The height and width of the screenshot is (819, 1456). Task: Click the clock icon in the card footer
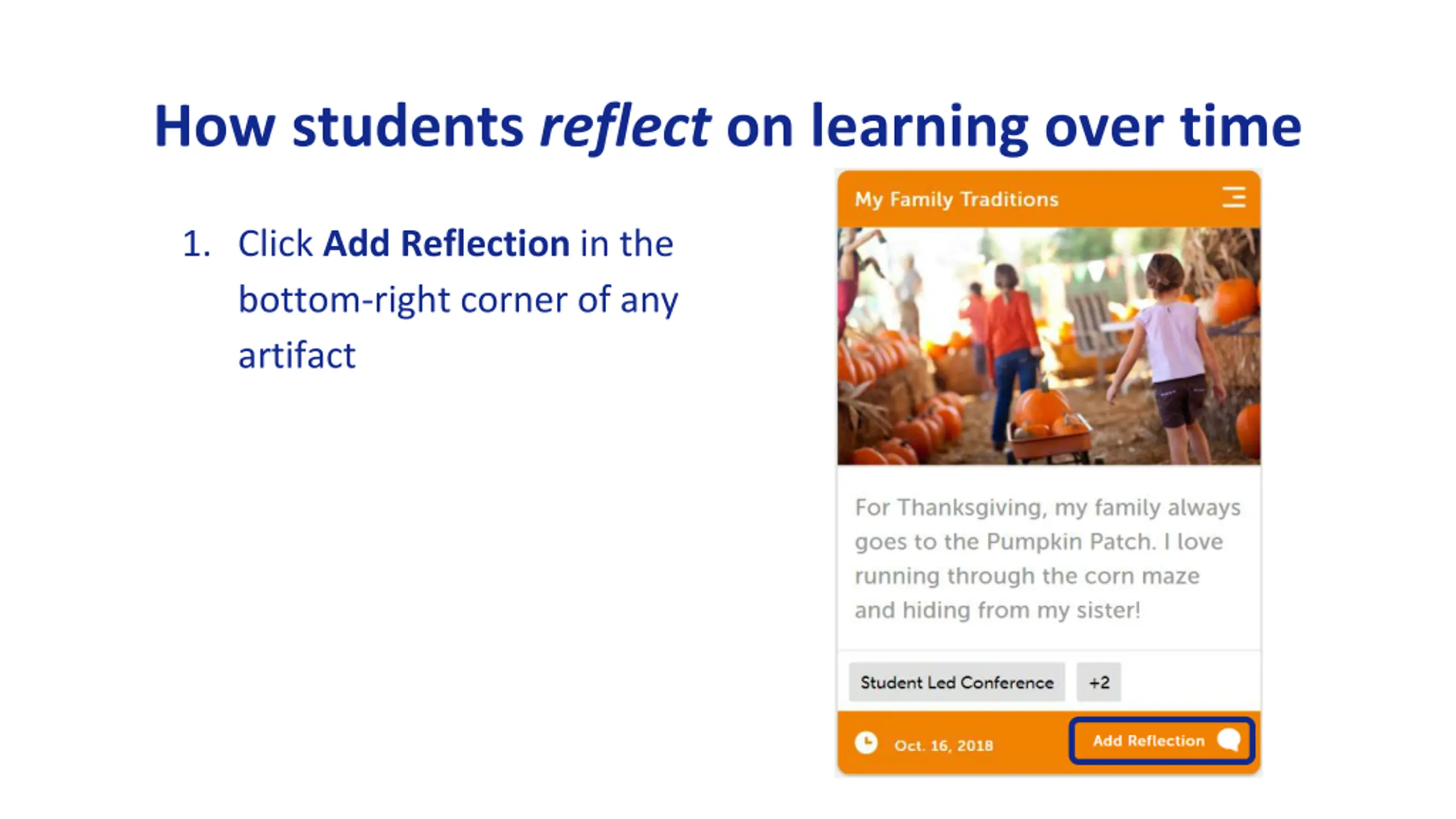point(866,743)
